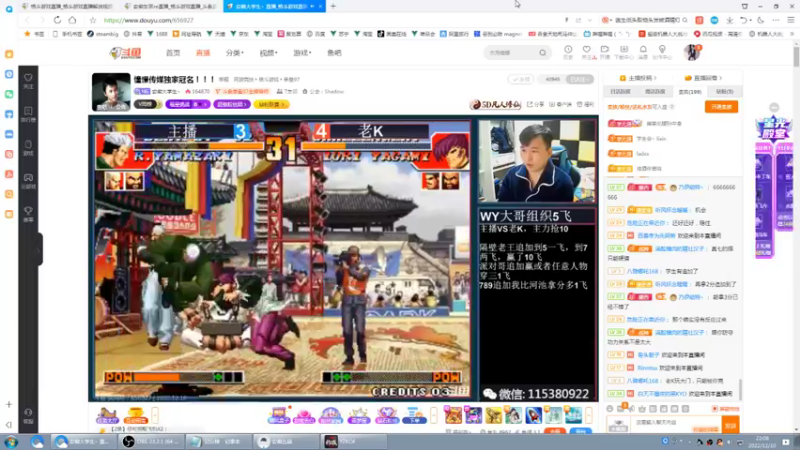Select the 直播 nav item
Image resolution: width=800 pixels, height=450 pixels.
click(x=203, y=53)
